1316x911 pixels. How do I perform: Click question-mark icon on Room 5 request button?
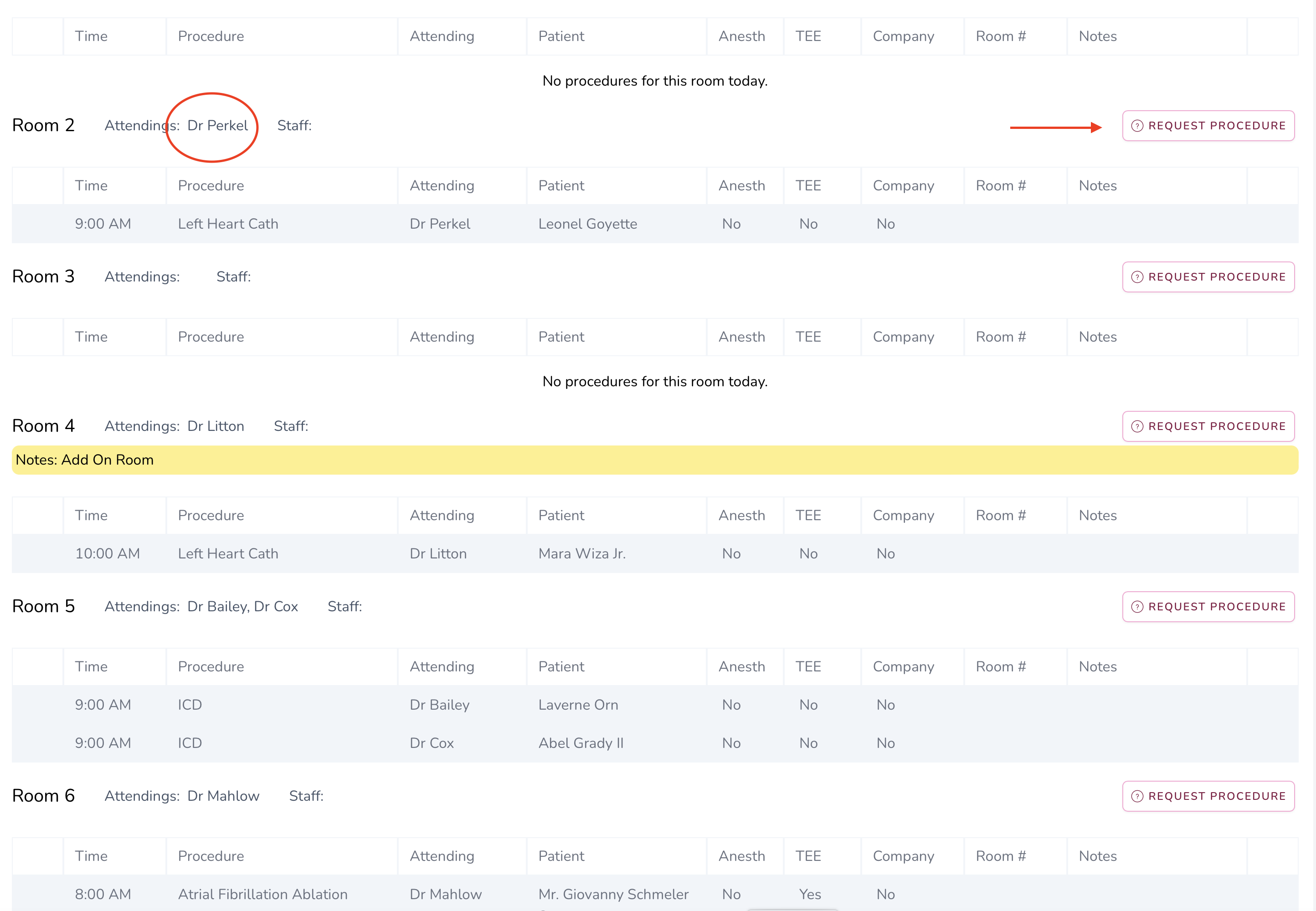(x=1137, y=607)
